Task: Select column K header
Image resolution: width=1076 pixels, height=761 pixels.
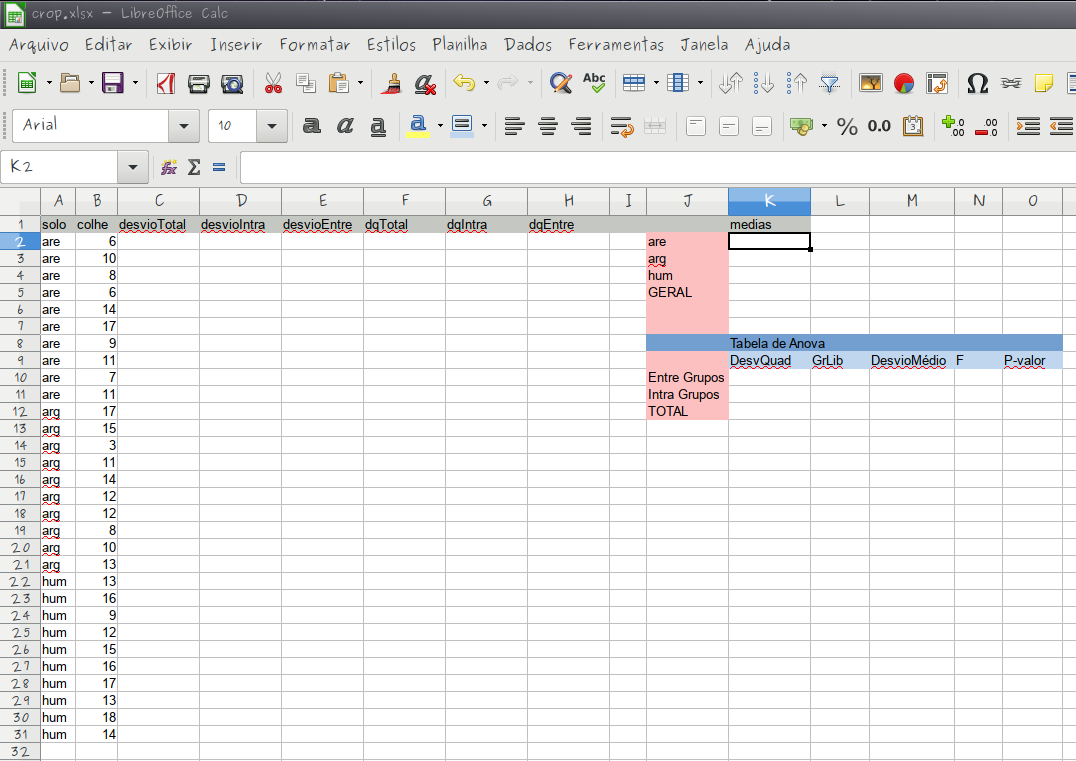Action: 769,201
